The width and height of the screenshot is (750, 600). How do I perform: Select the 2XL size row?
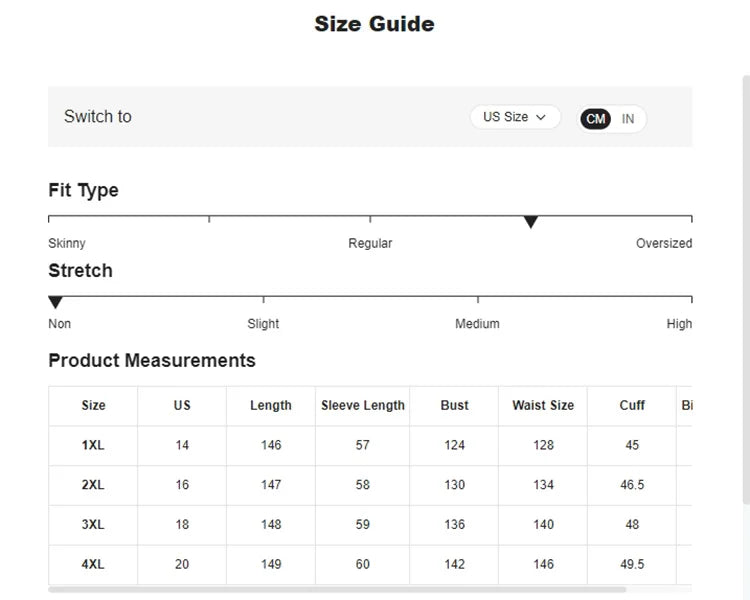pyautogui.click(x=93, y=485)
